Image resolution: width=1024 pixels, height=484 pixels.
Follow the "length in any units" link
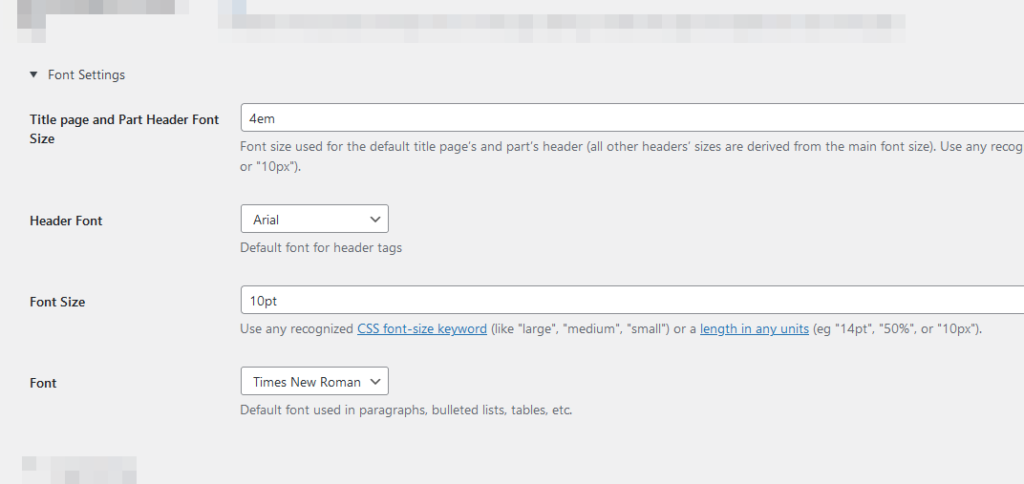tap(754, 329)
